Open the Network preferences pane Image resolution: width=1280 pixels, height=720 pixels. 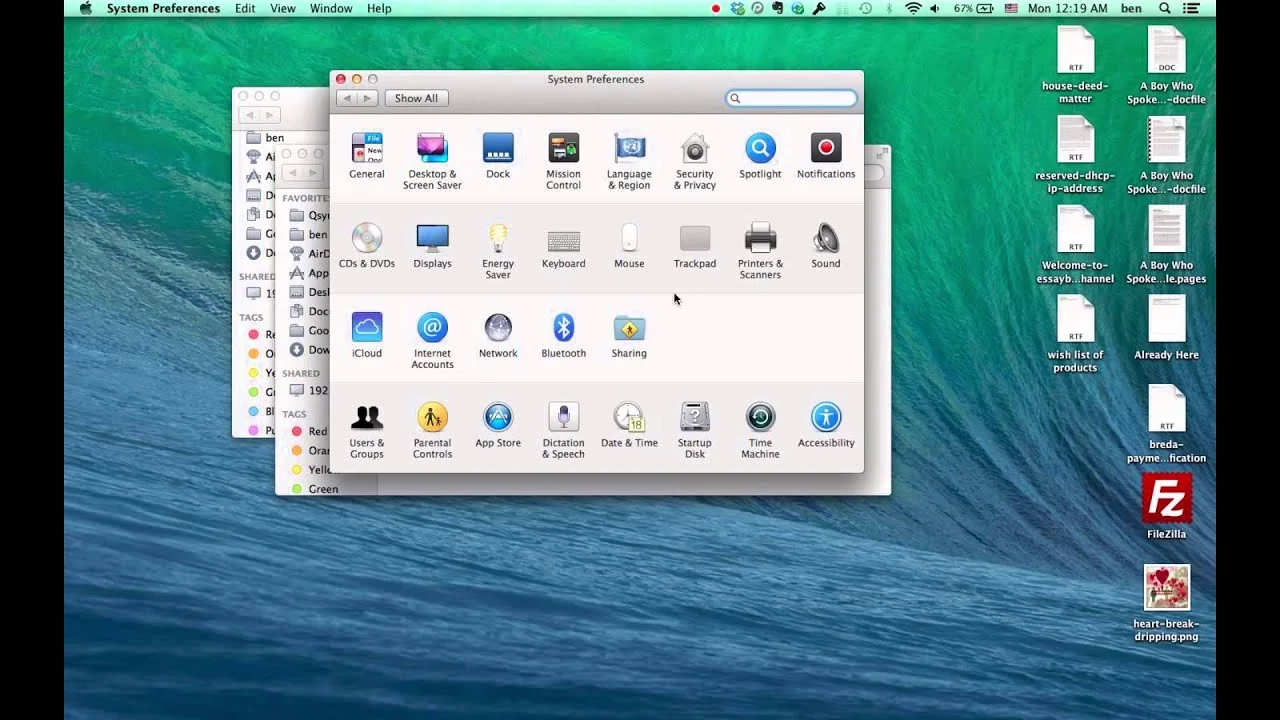tap(498, 335)
